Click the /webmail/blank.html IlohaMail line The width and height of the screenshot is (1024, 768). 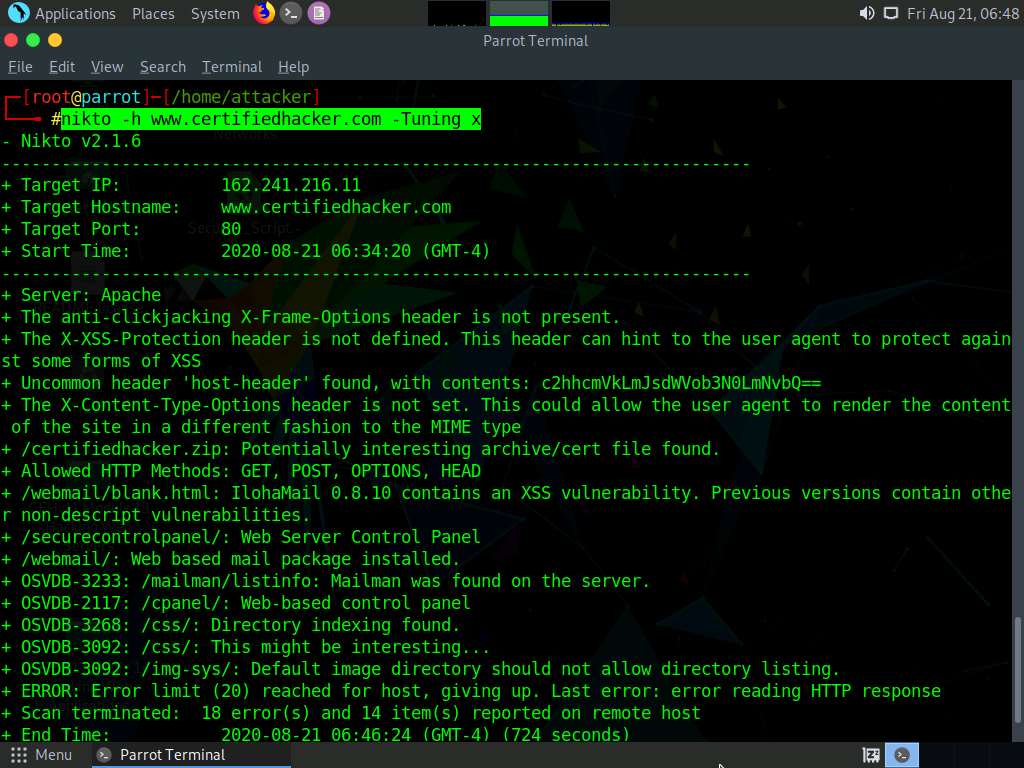pyautogui.click(x=506, y=504)
